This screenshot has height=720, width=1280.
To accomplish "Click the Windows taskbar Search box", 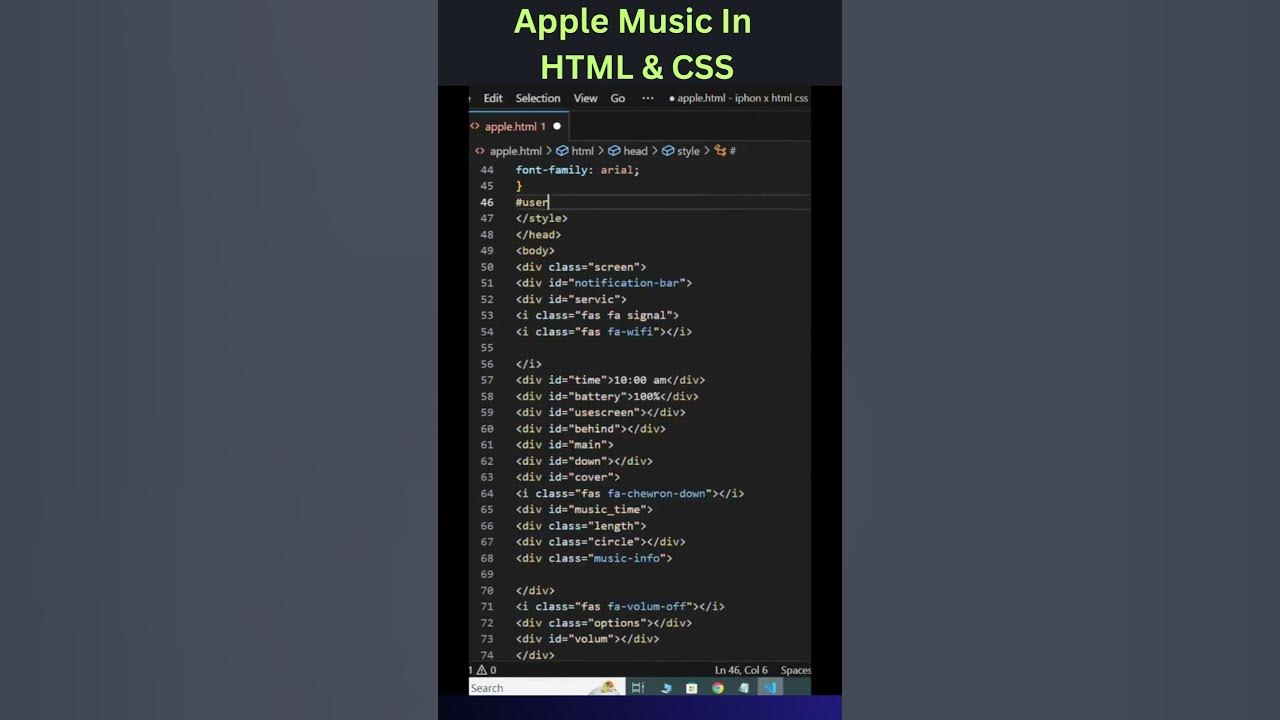I will 546,688.
